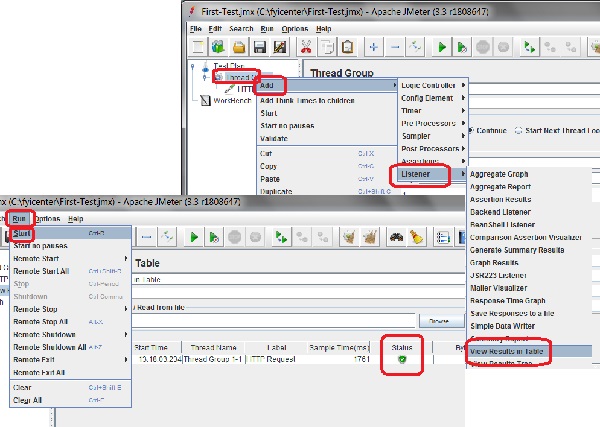This screenshot has height=427, width=600.
Task: Expand Remote Stop submenu in Run menu
Action: [71, 309]
